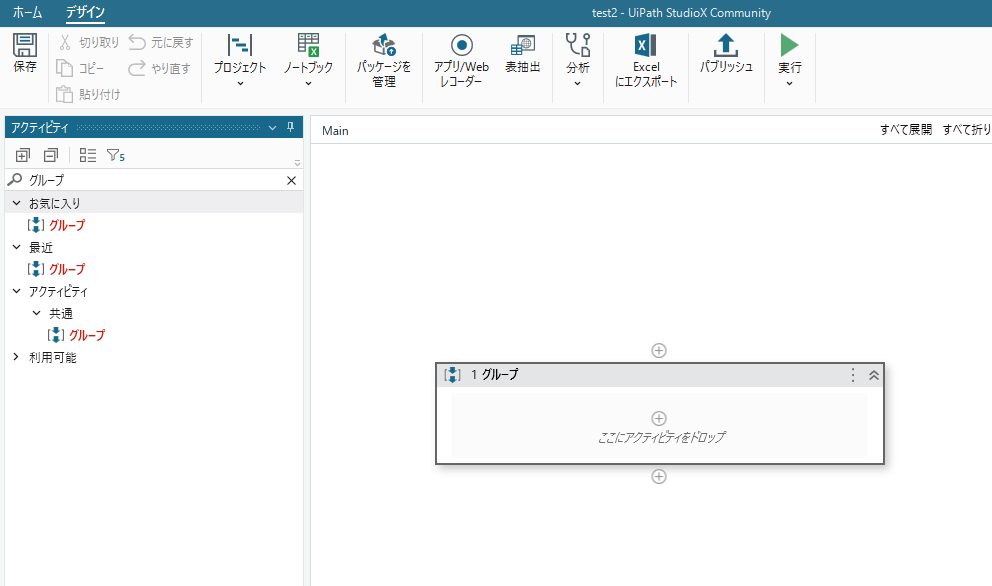Open the 実行 dropdown arrow
This screenshot has width=992, height=586.
click(x=790, y=84)
